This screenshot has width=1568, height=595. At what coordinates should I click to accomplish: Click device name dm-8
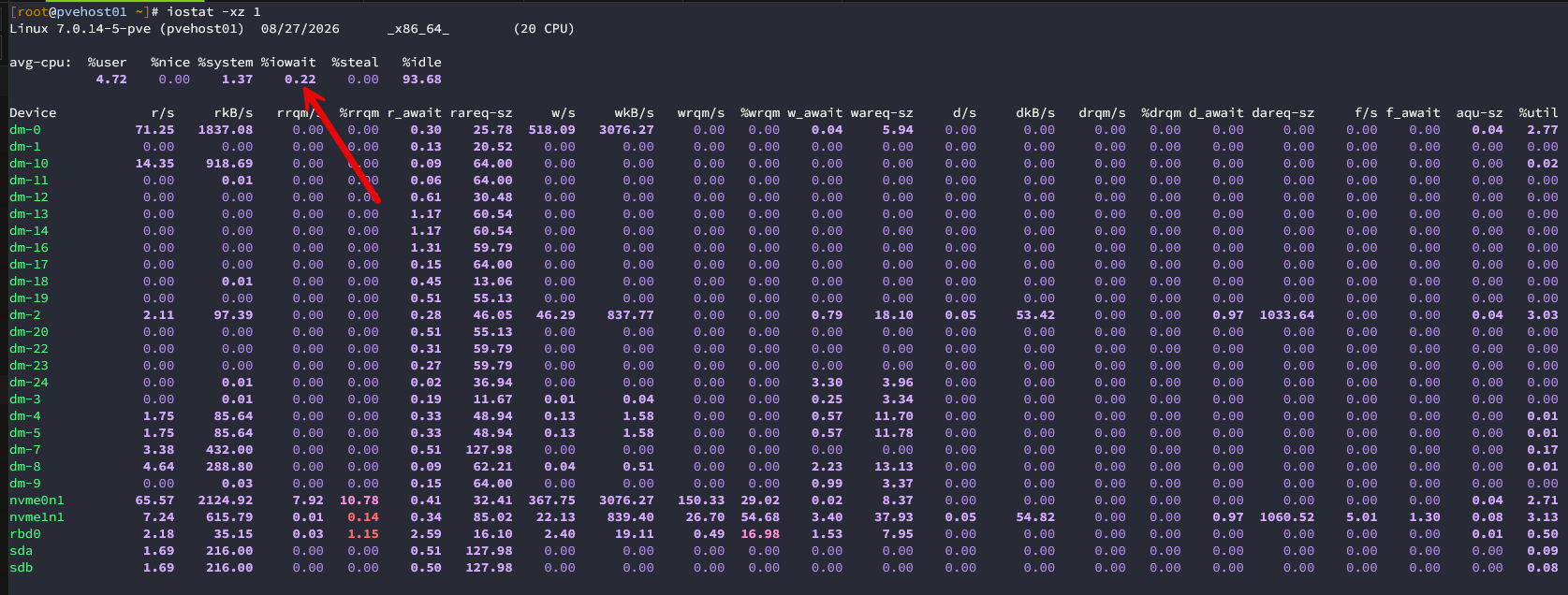[25, 467]
